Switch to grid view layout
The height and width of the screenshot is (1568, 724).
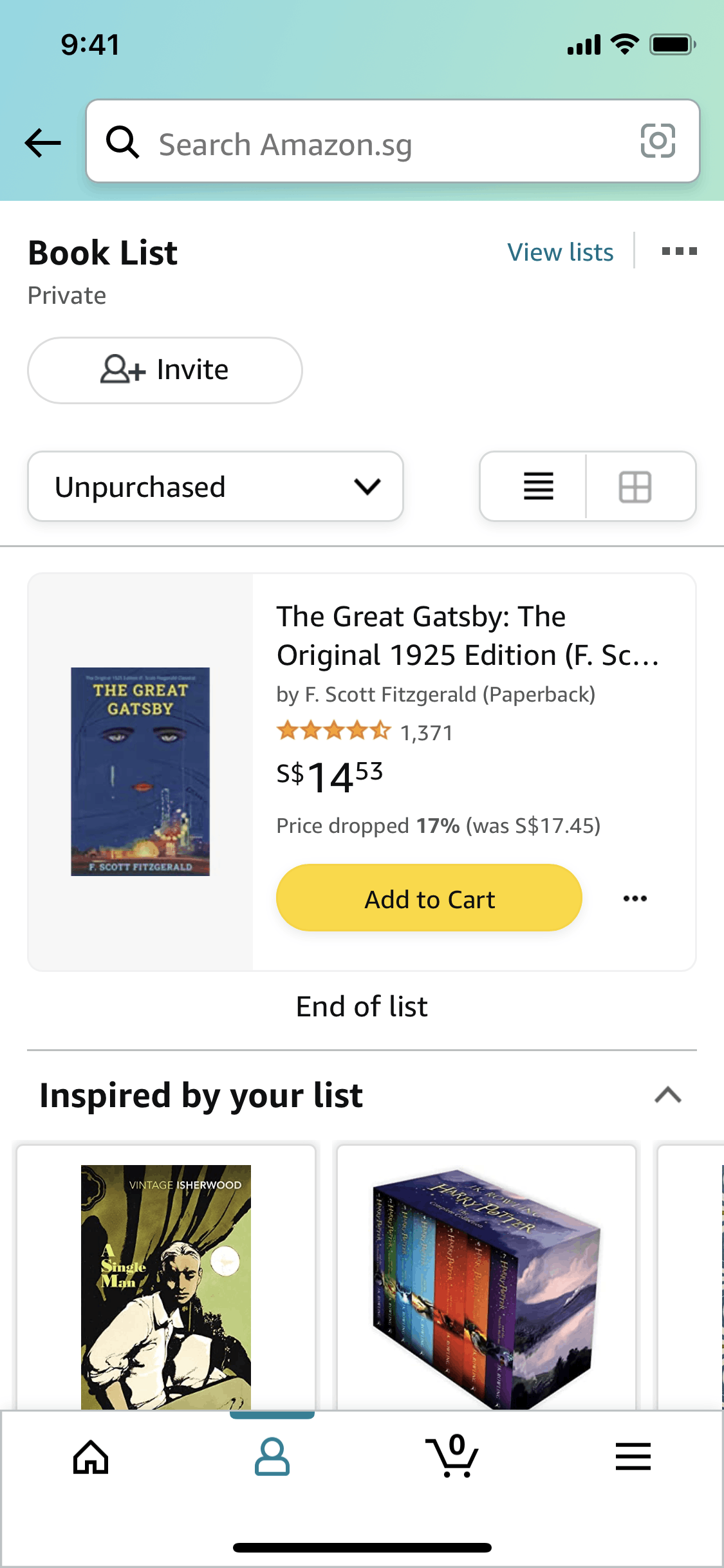635,487
